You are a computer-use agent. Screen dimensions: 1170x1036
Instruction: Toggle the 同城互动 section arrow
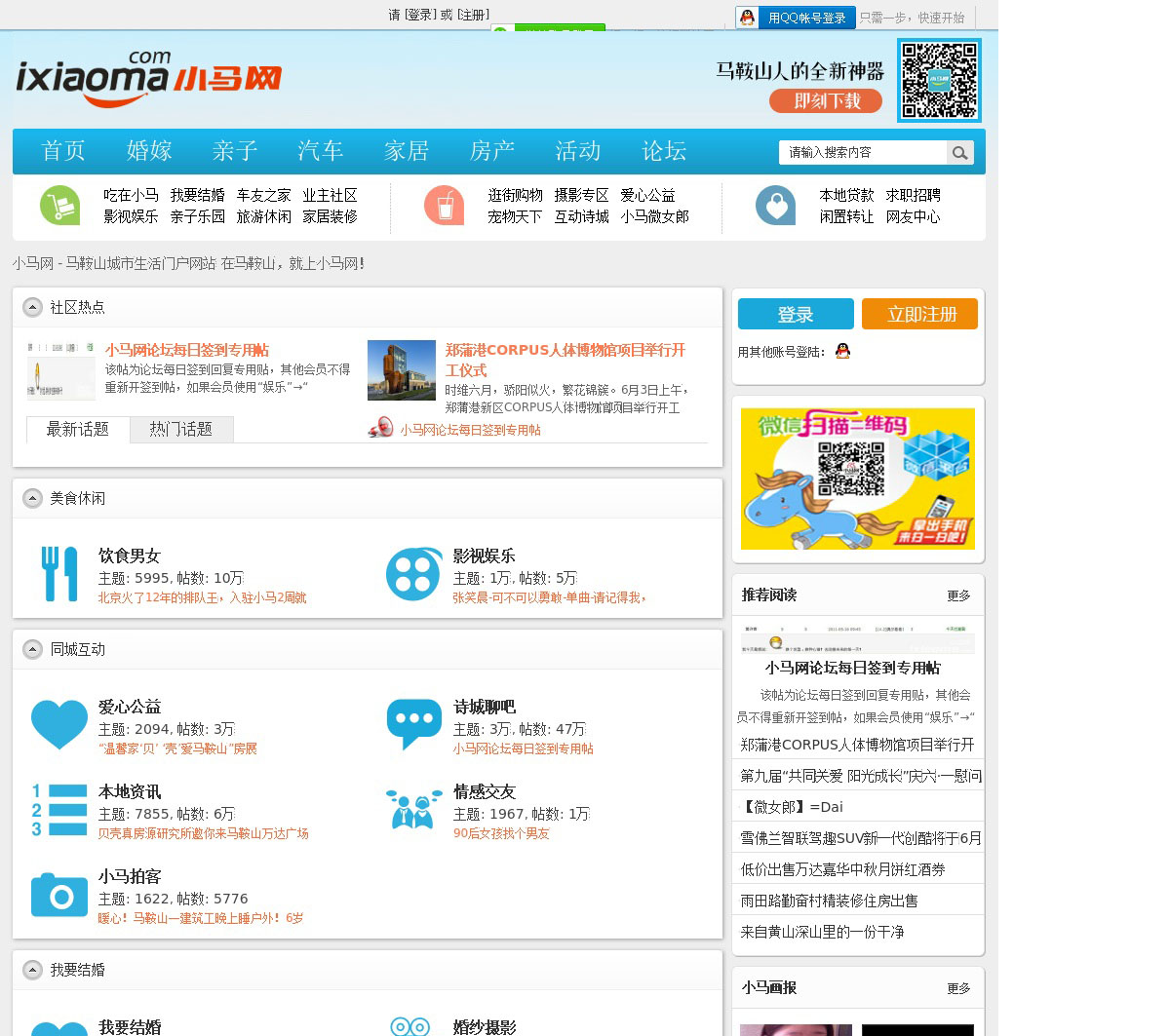coord(33,649)
